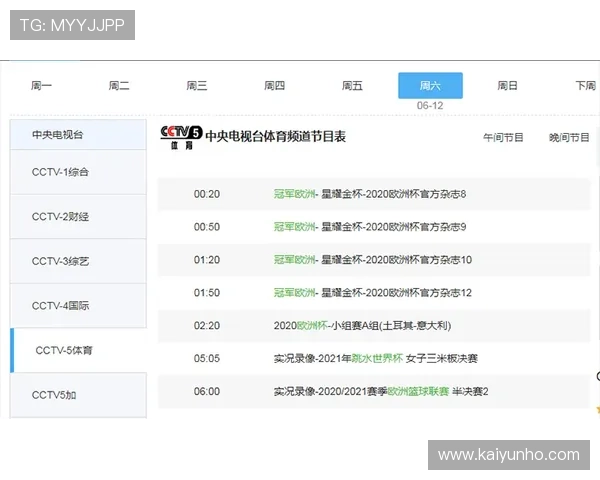
Task: Select the 周四 day tab
Action: tap(274, 85)
